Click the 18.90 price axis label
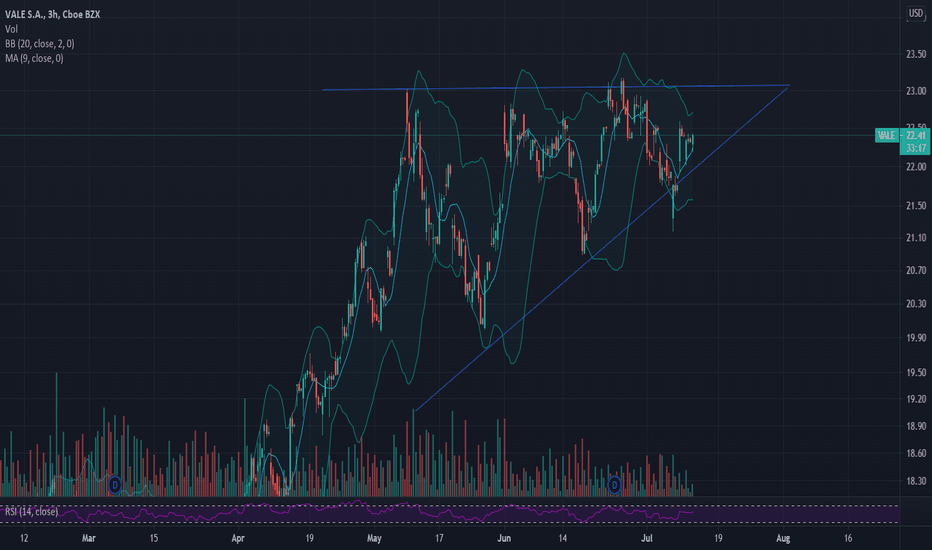 pos(915,426)
